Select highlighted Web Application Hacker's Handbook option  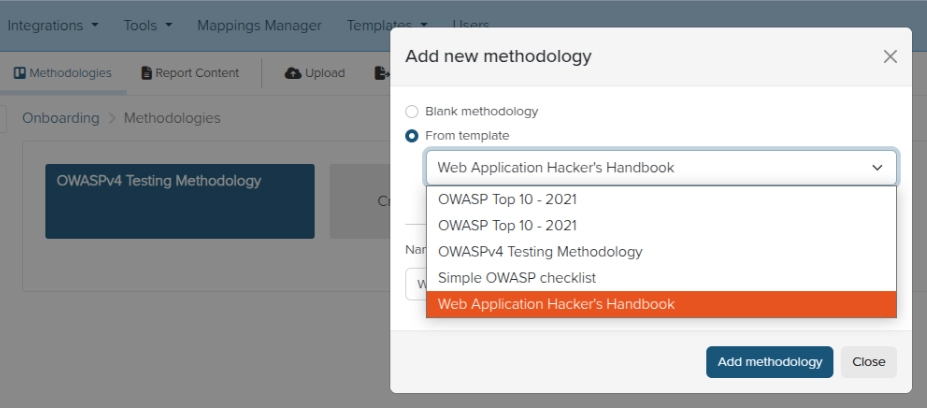click(x=661, y=304)
